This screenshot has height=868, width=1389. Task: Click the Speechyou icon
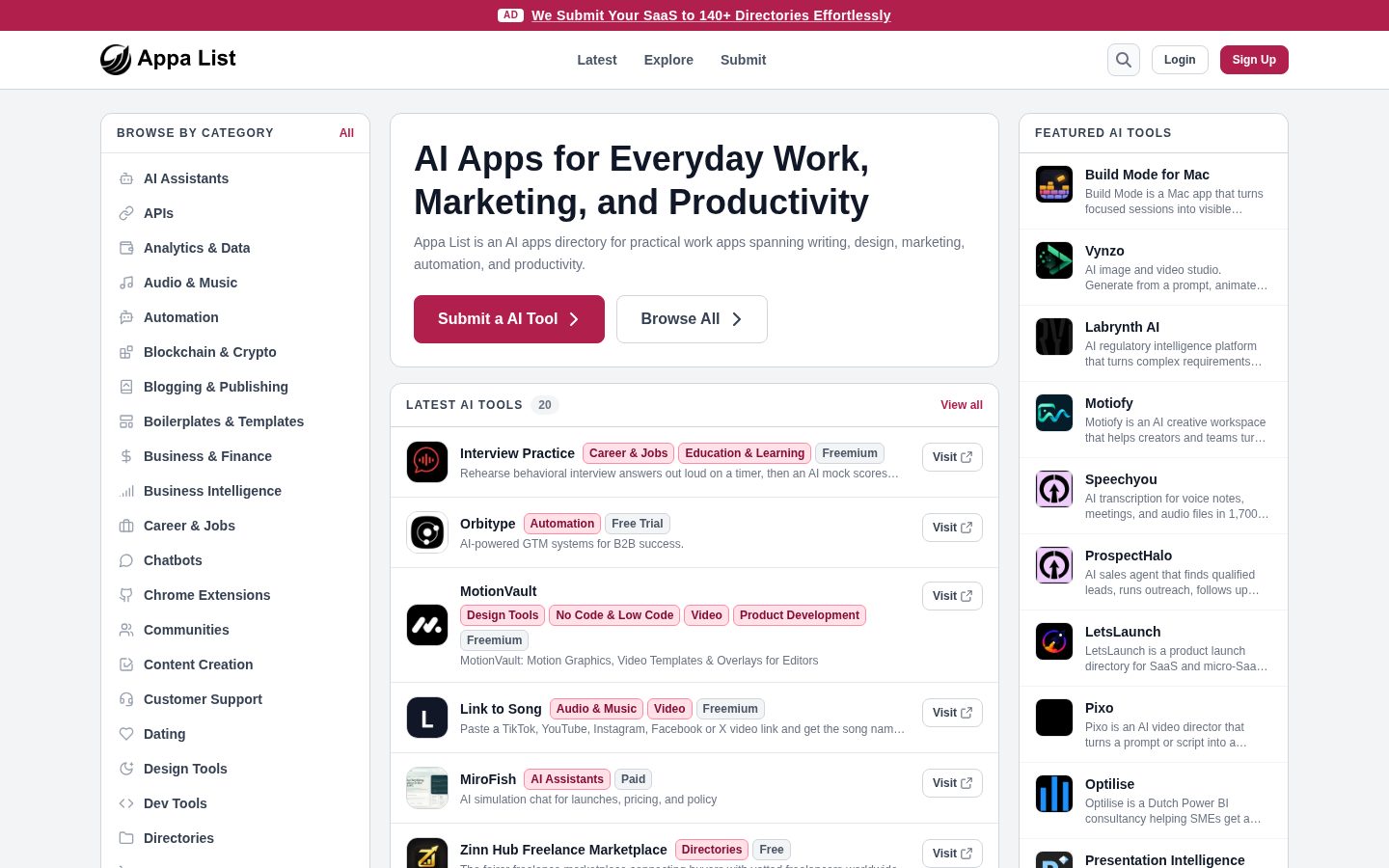pos(1054,489)
